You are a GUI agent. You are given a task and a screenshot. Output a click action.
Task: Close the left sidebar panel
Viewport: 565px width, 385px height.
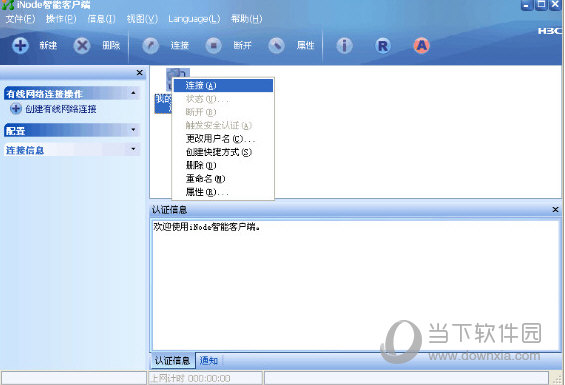click(x=140, y=73)
